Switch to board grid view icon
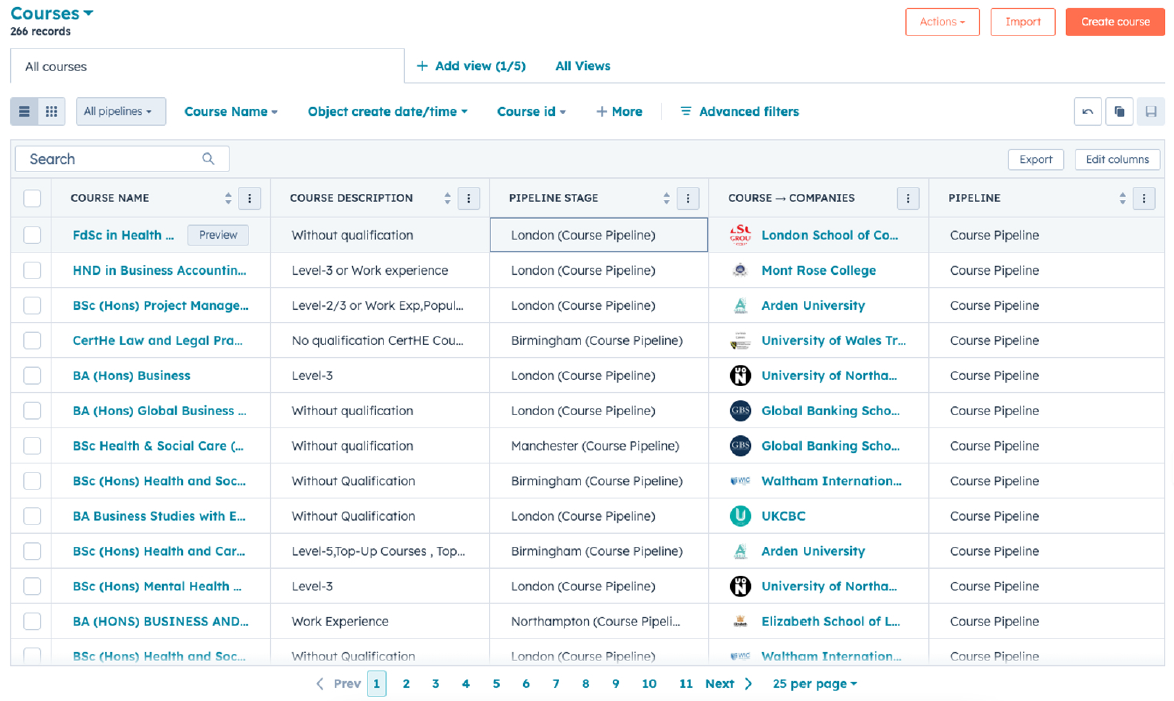Screen dimensions: 1174x701 tap(52, 112)
